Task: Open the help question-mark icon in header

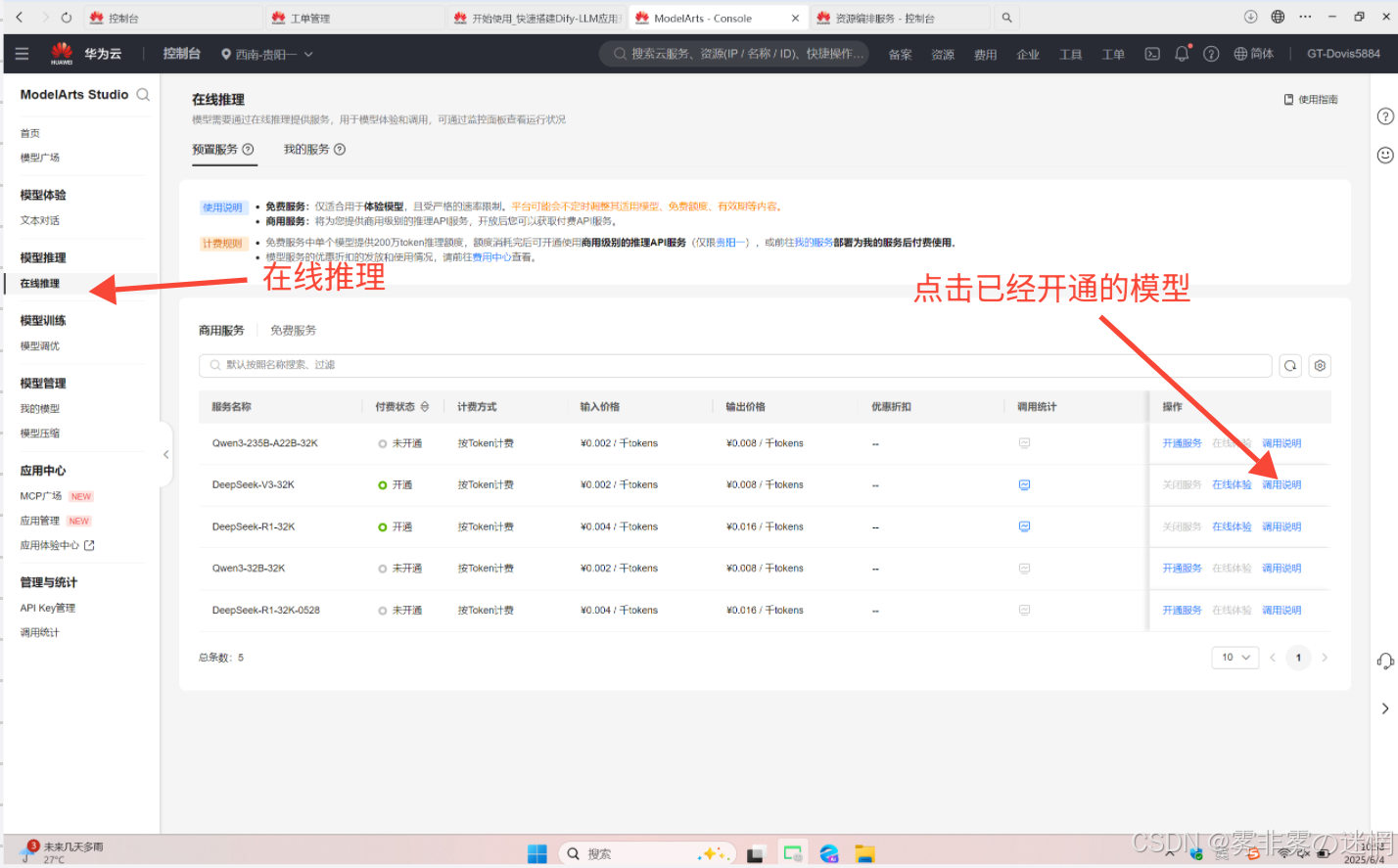Action: pos(1211,54)
